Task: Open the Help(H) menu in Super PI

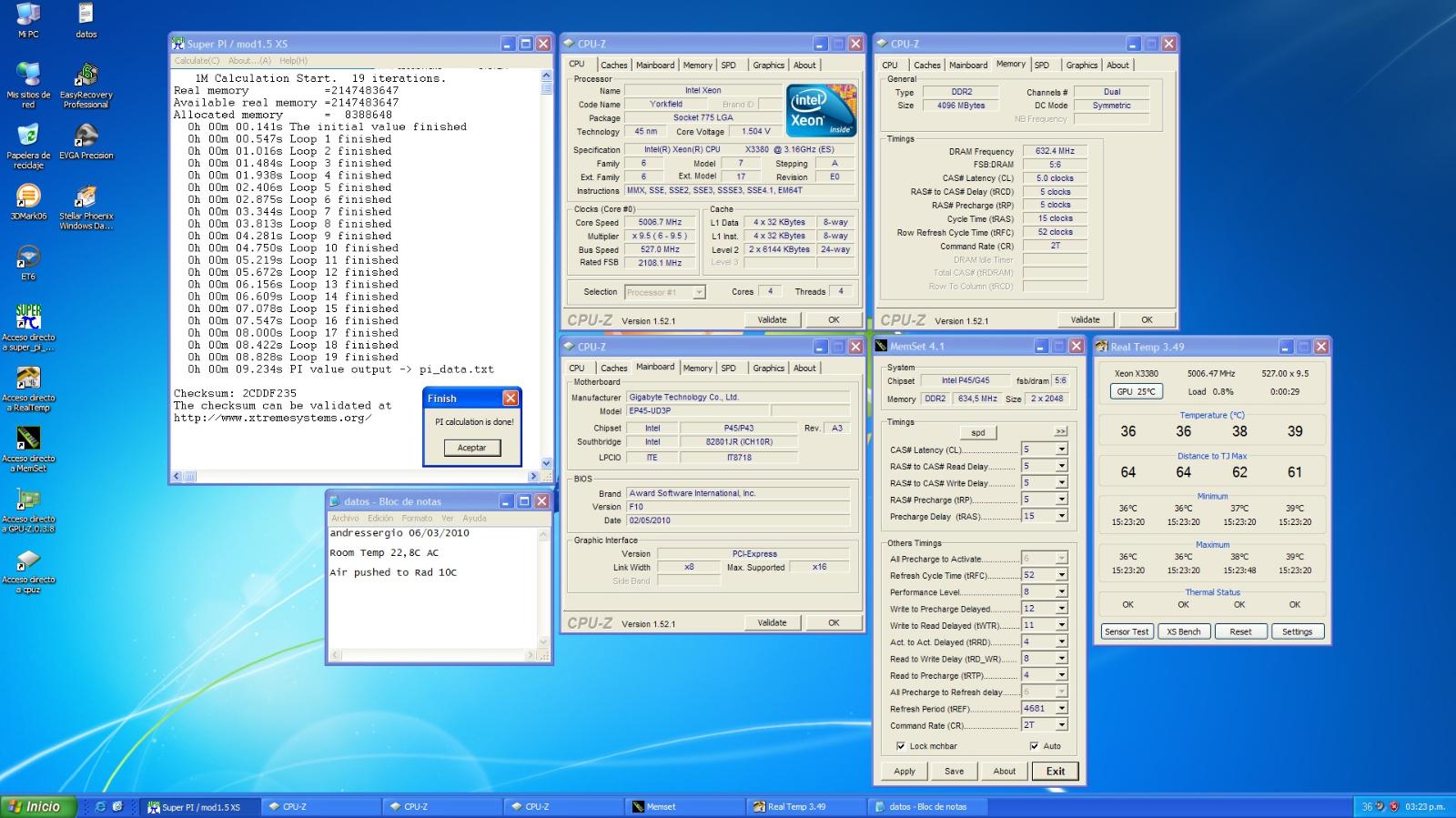Action: pyautogui.click(x=294, y=61)
